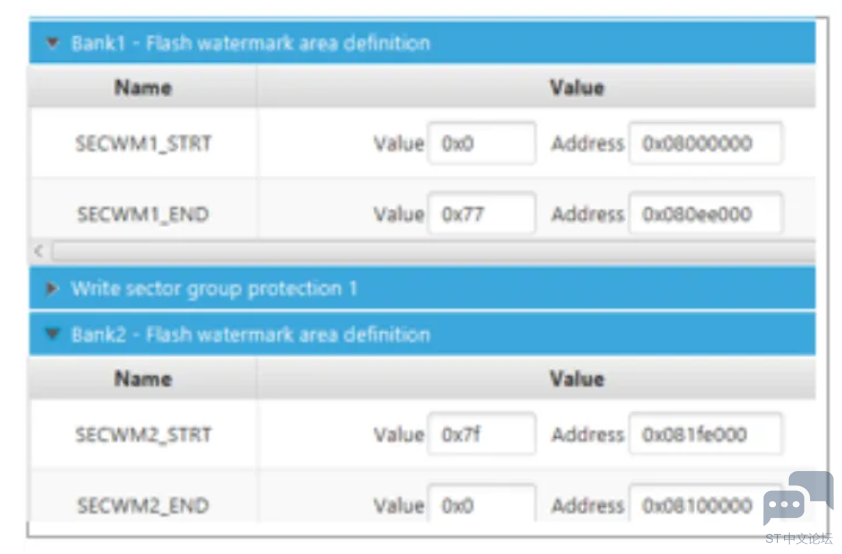Viewport: 842px width, 554px height.
Task: Select the SECWM2_STRT row name
Action: pos(143,435)
